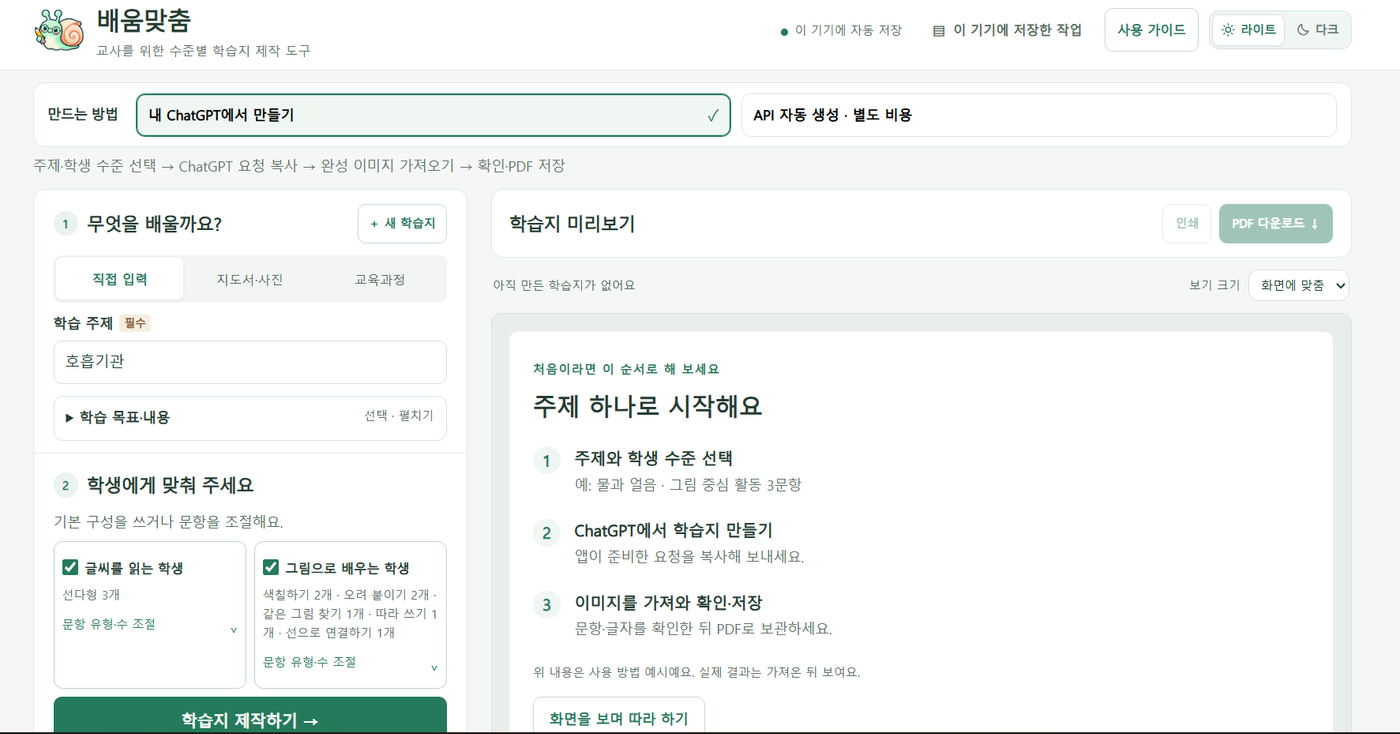Image resolution: width=1400 pixels, height=734 pixels.
Task: Click the PDF 다운로드 button
Action: tap(1275, 224)
